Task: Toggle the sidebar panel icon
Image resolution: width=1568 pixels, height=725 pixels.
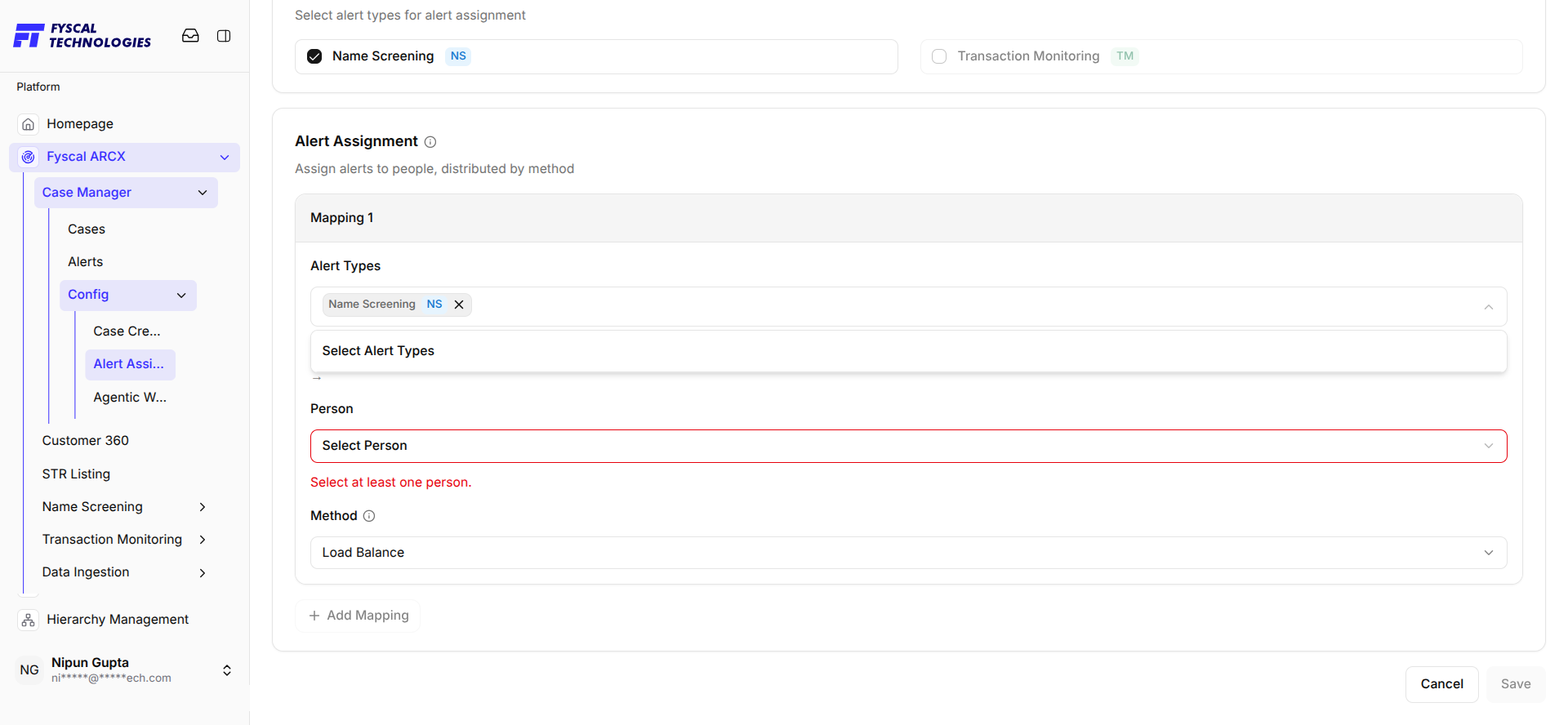Action: click(224, 36)
